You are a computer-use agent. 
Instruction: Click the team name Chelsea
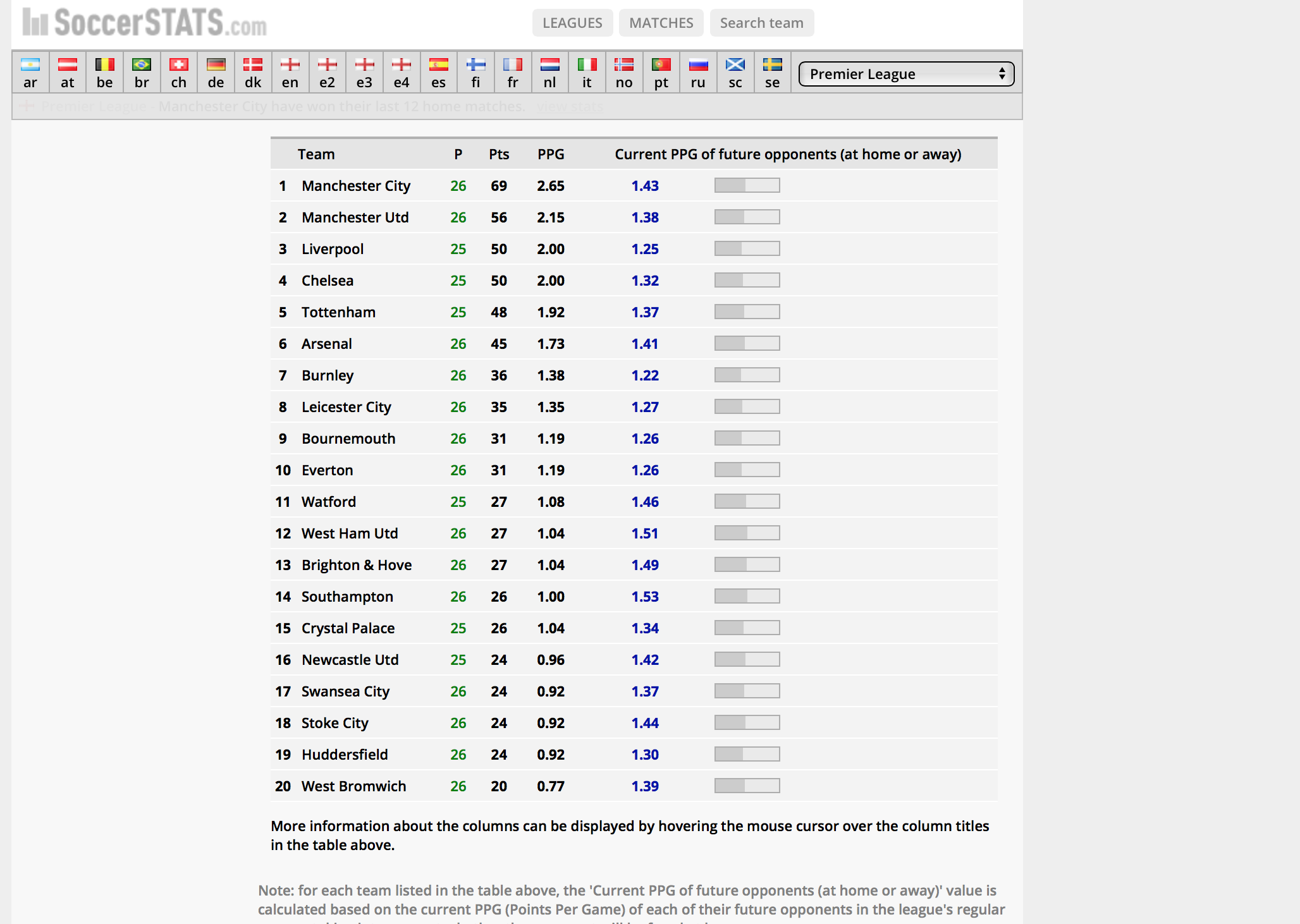328,281
